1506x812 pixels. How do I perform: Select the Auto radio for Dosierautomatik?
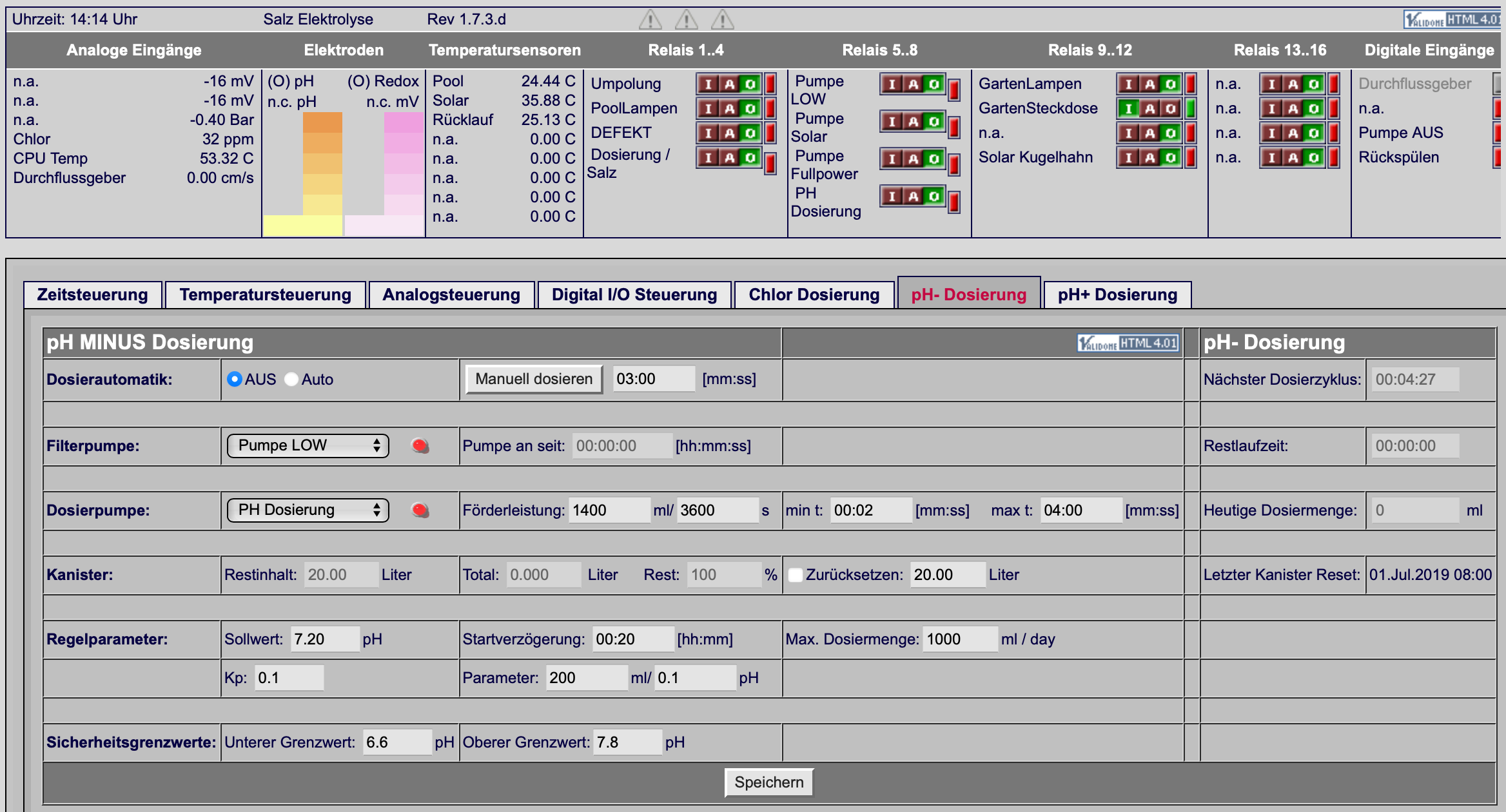coord(291,379)
